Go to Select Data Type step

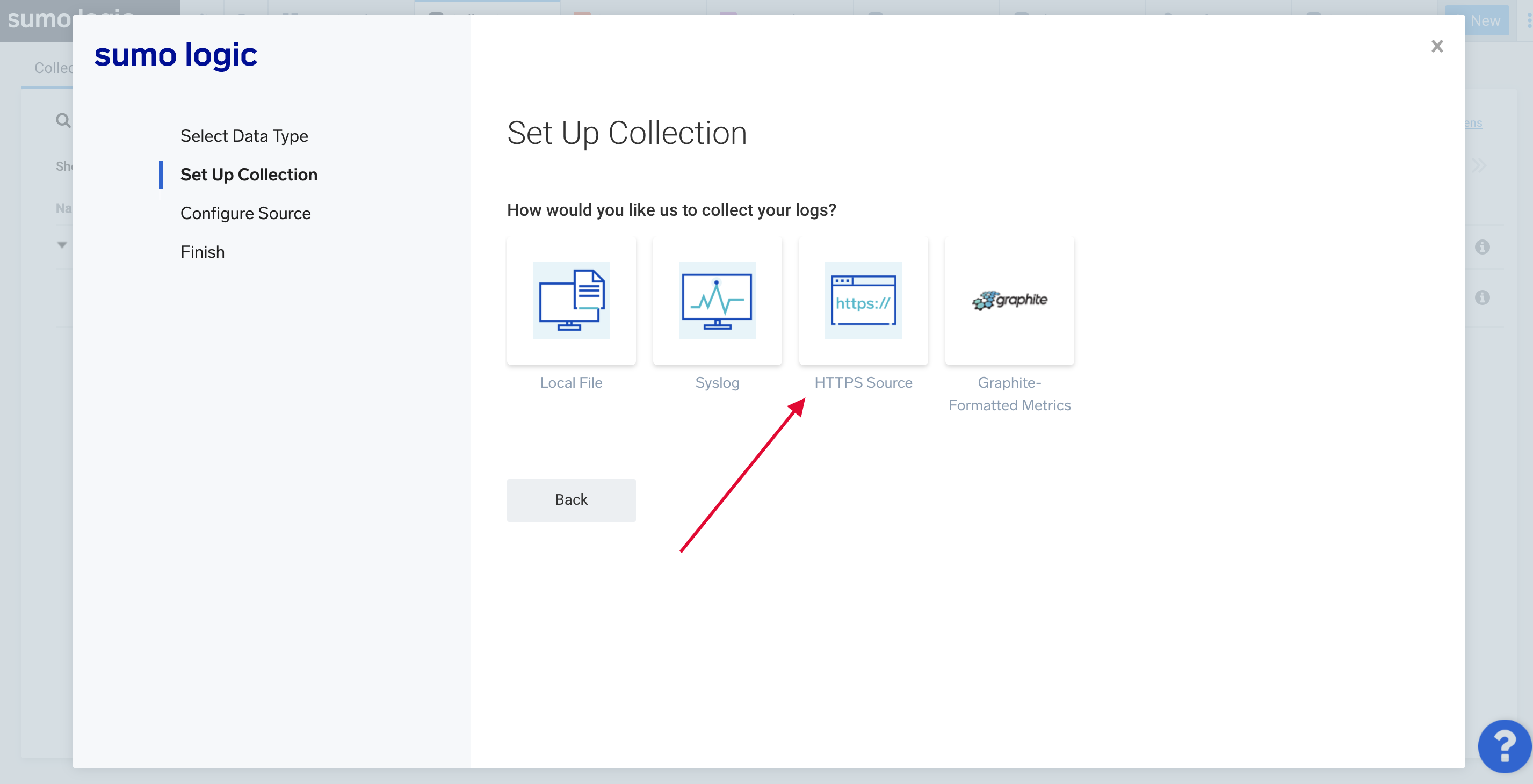244,136
